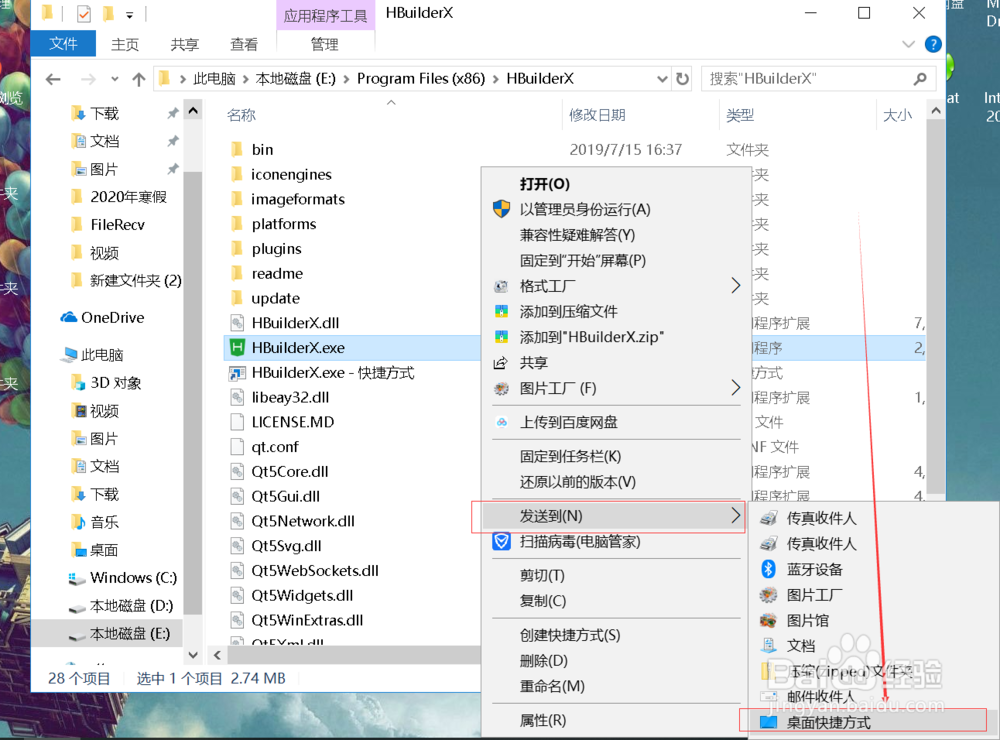Screen dimensions: 1000x740
Task: Click the Bluetooth icon beside 蓝牙设备
Action: [768, 570]
